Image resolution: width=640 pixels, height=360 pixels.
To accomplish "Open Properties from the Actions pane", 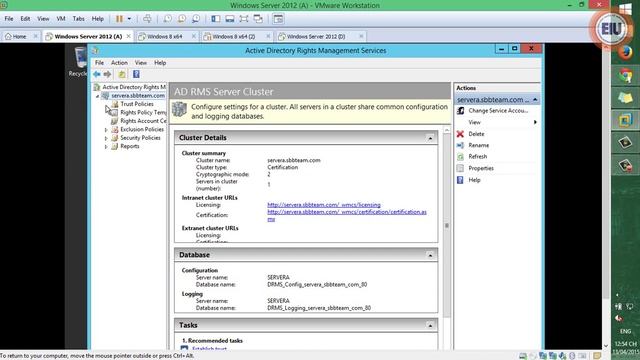I will pos(481,168).
